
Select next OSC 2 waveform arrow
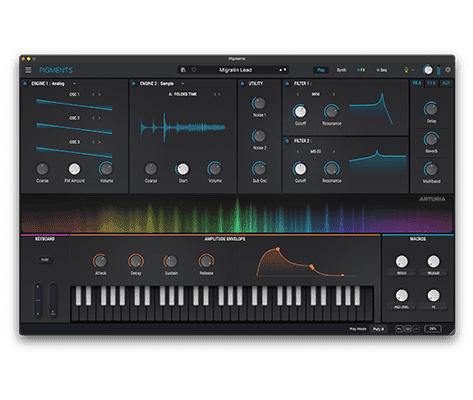pos(99,118)
